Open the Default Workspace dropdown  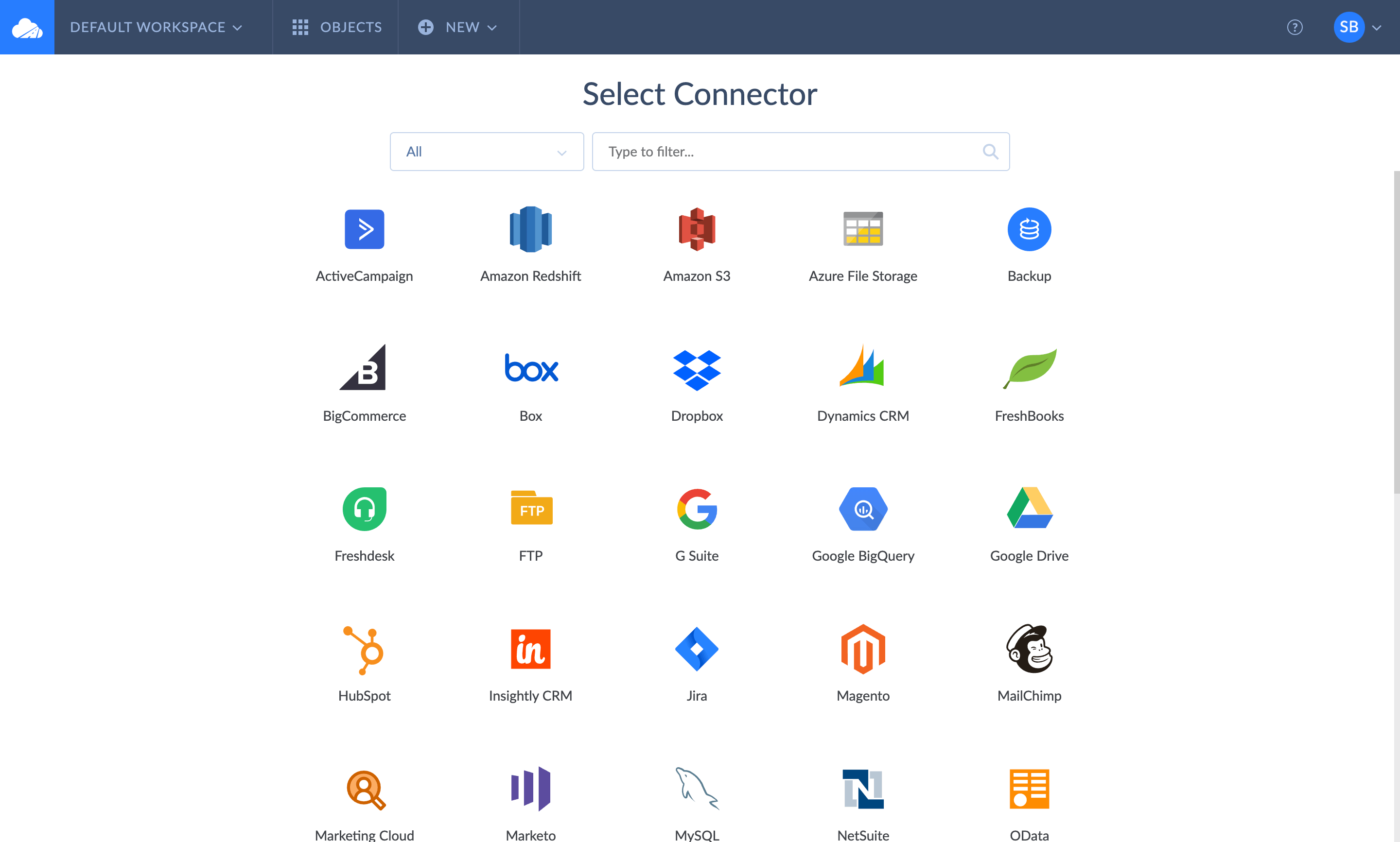pyautogui.click(x=156, y=27)
